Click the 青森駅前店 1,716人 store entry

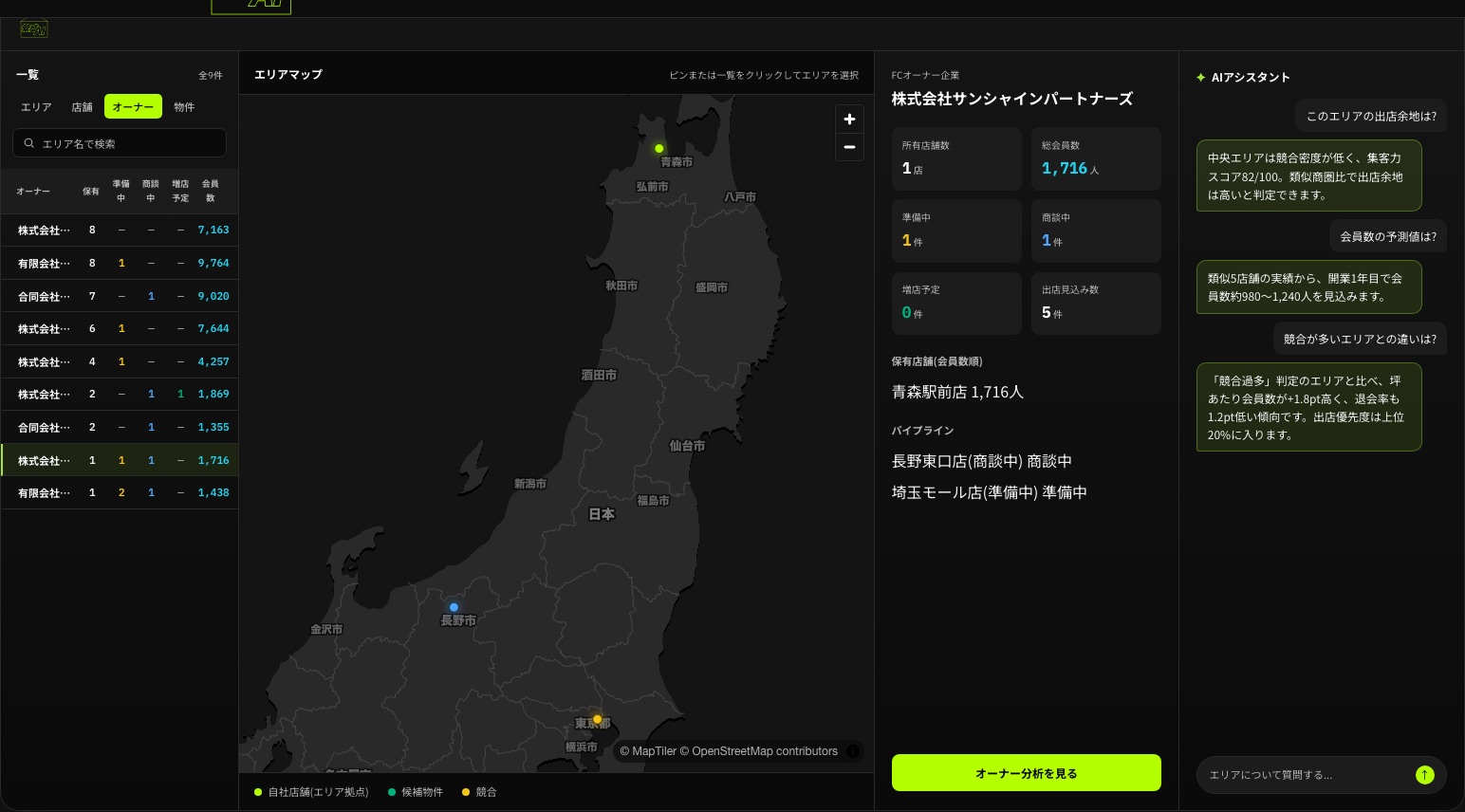coord(957,392)
